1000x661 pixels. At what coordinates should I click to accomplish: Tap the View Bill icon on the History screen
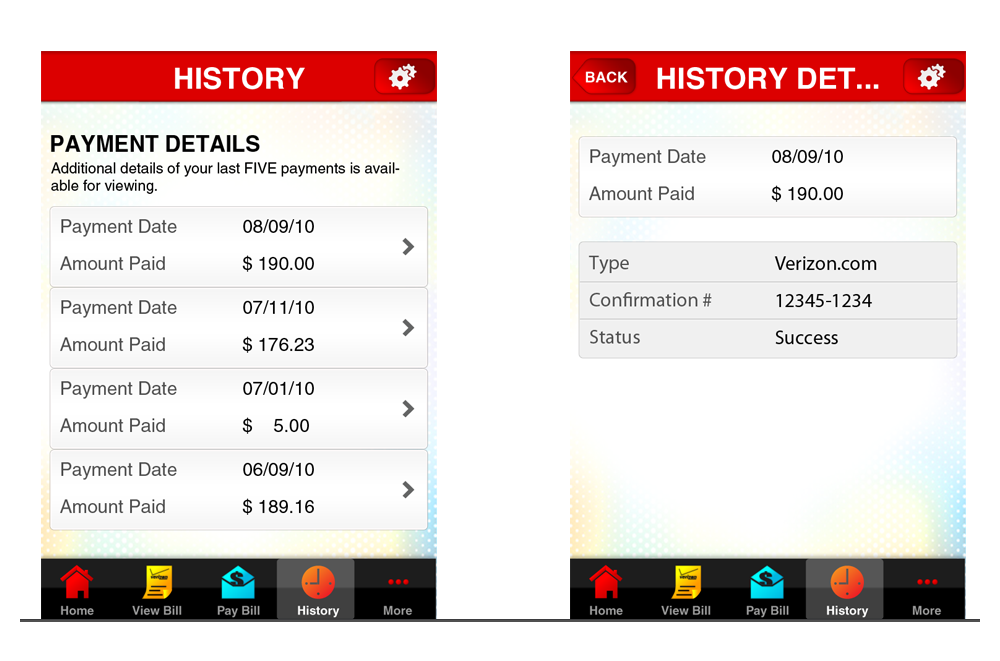pos(157,583)
